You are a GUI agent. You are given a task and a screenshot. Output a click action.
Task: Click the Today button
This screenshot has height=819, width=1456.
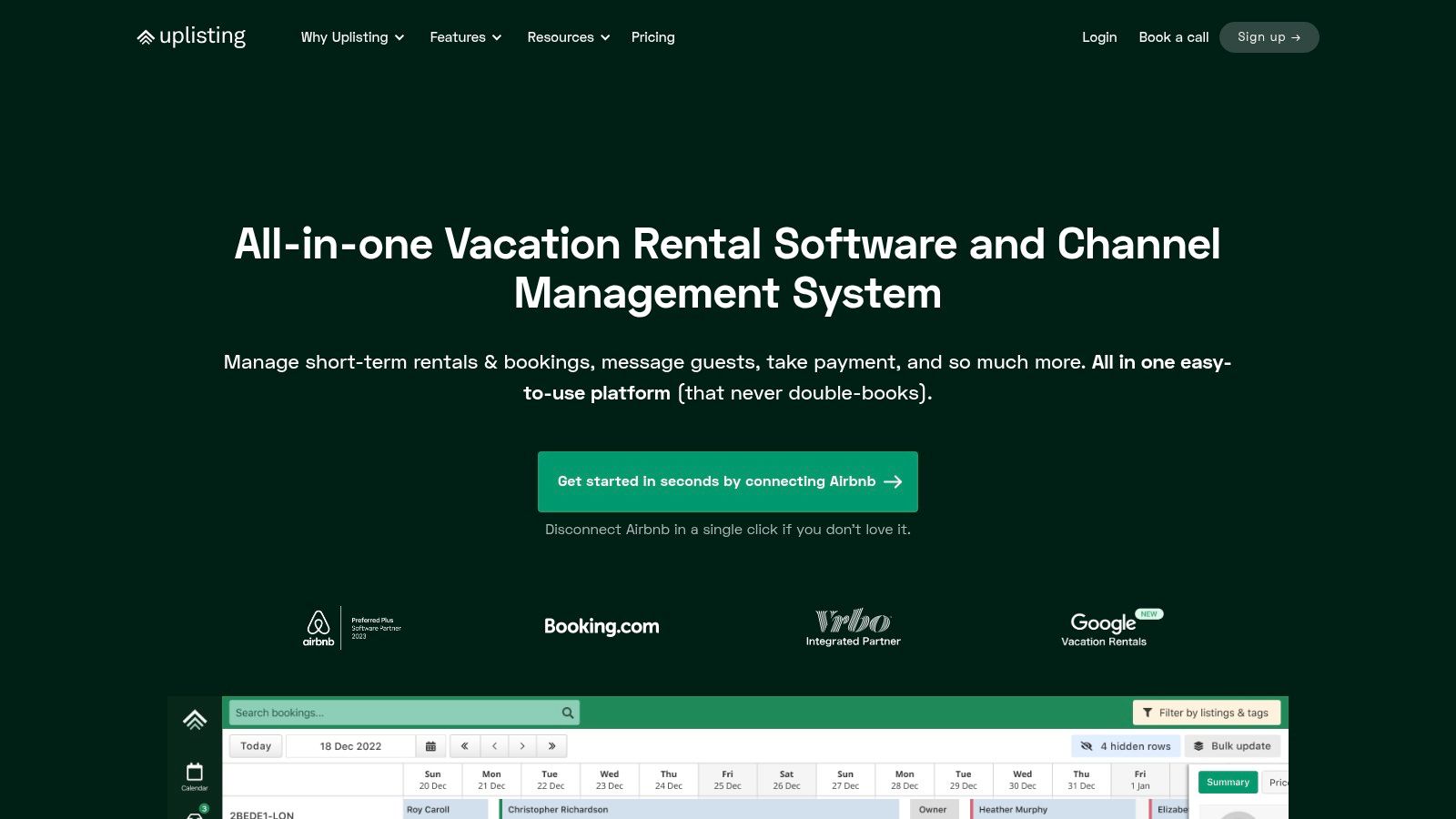coord(256,746)
